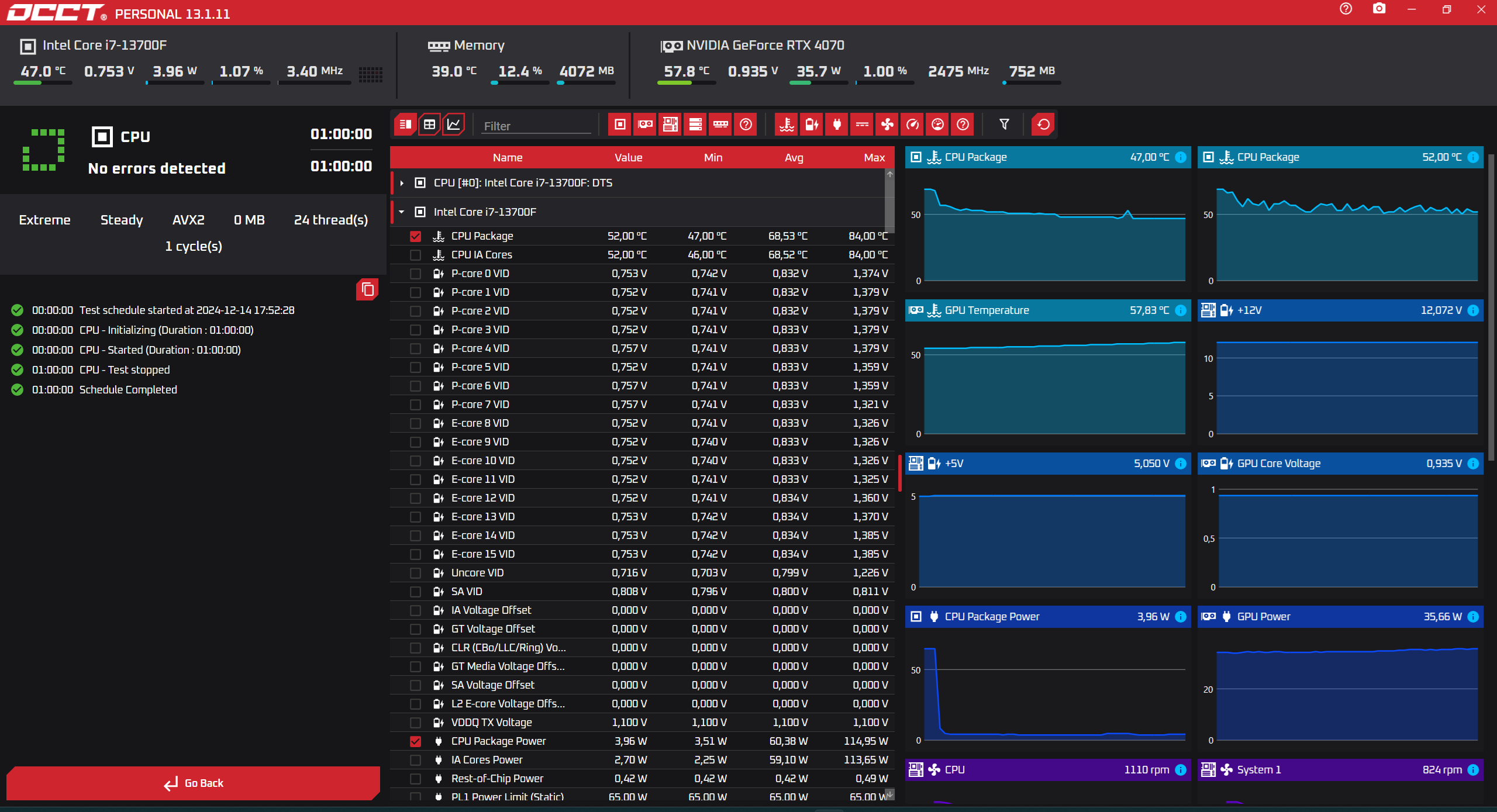
Task: Sort by the Max column header
Action: tap(874, 158)
